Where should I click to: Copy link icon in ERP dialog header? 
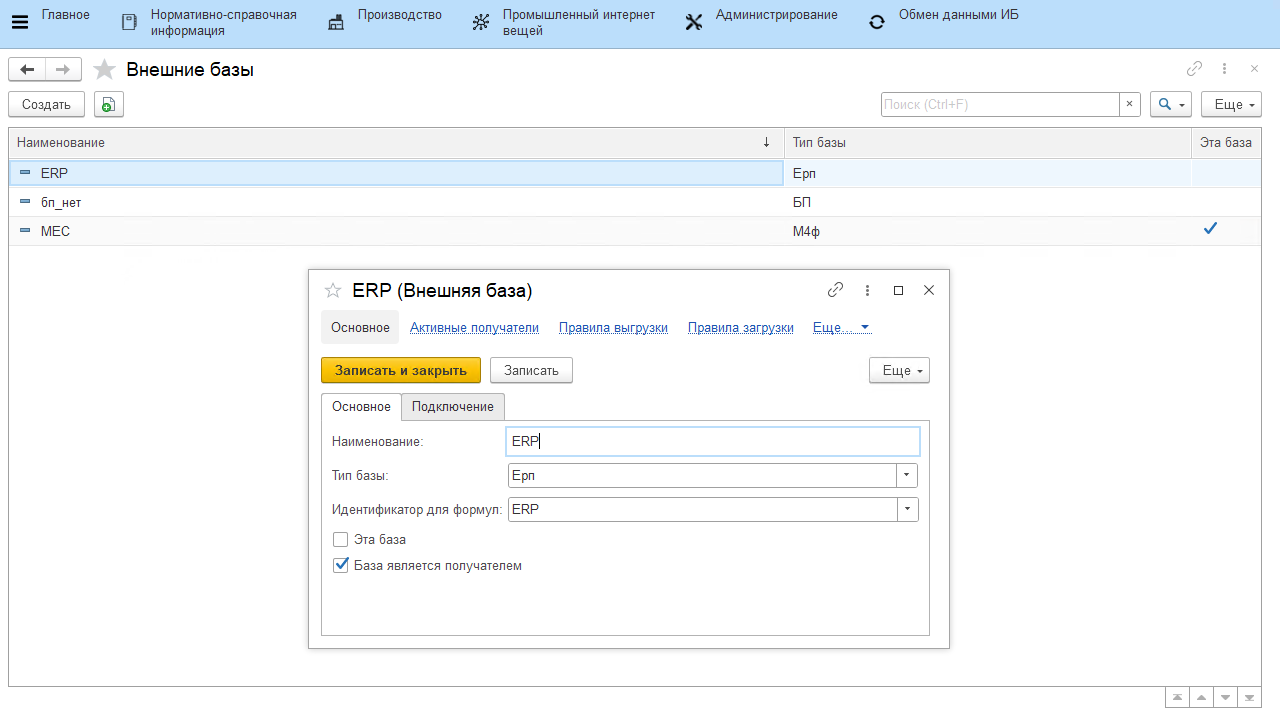(836, 290)
